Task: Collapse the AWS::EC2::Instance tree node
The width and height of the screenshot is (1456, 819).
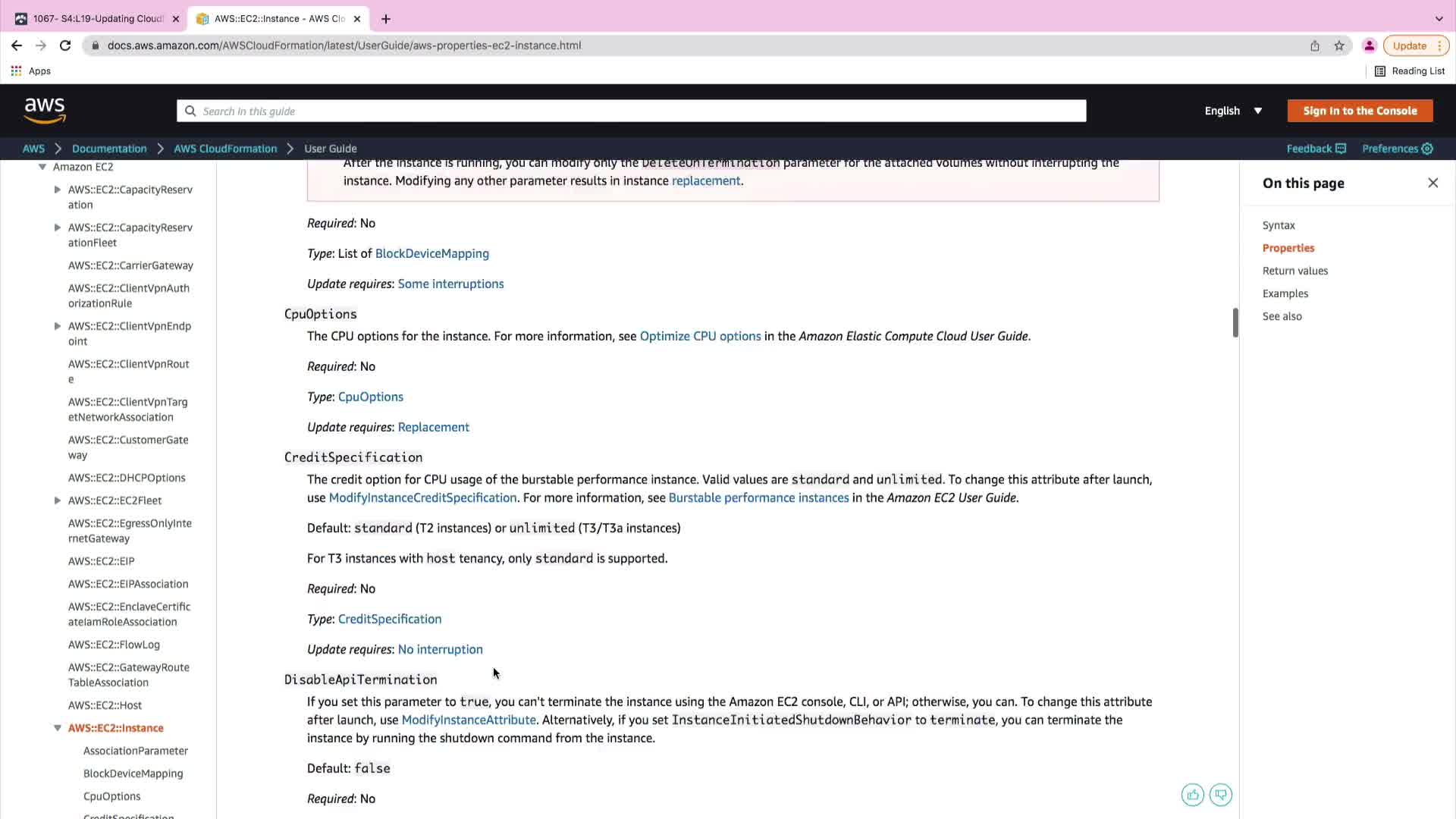Action: point(58,728)
